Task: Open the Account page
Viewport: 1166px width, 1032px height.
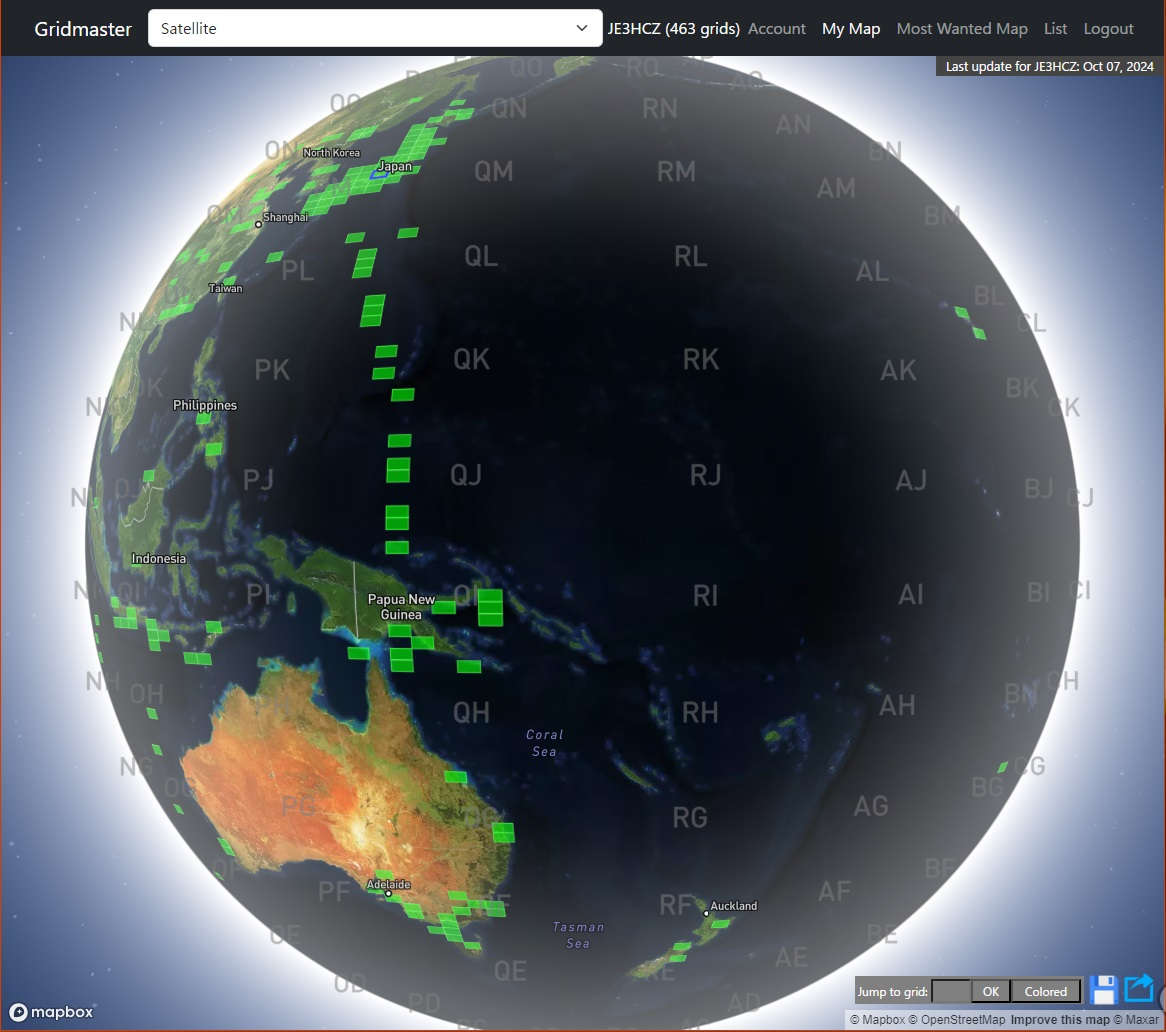Action: click(776, 29)
